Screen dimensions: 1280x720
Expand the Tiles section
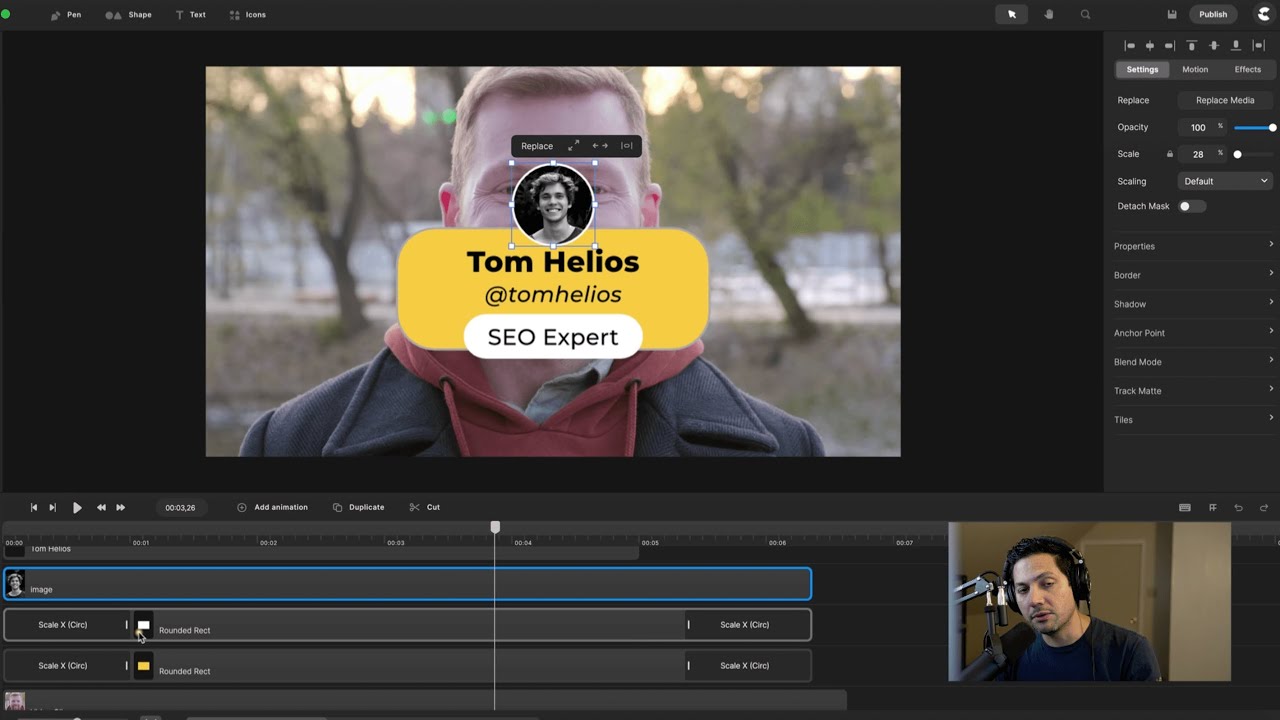1192,420
